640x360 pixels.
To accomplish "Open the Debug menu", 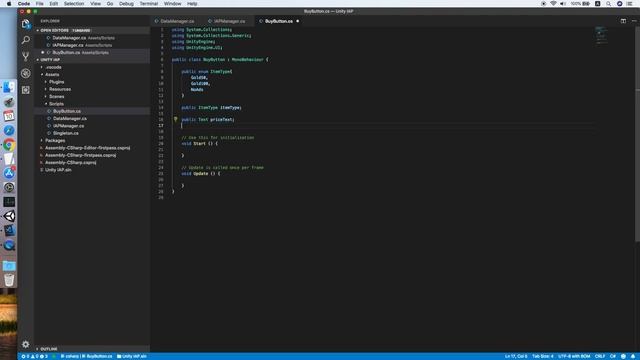I will (x=126, y=4).
